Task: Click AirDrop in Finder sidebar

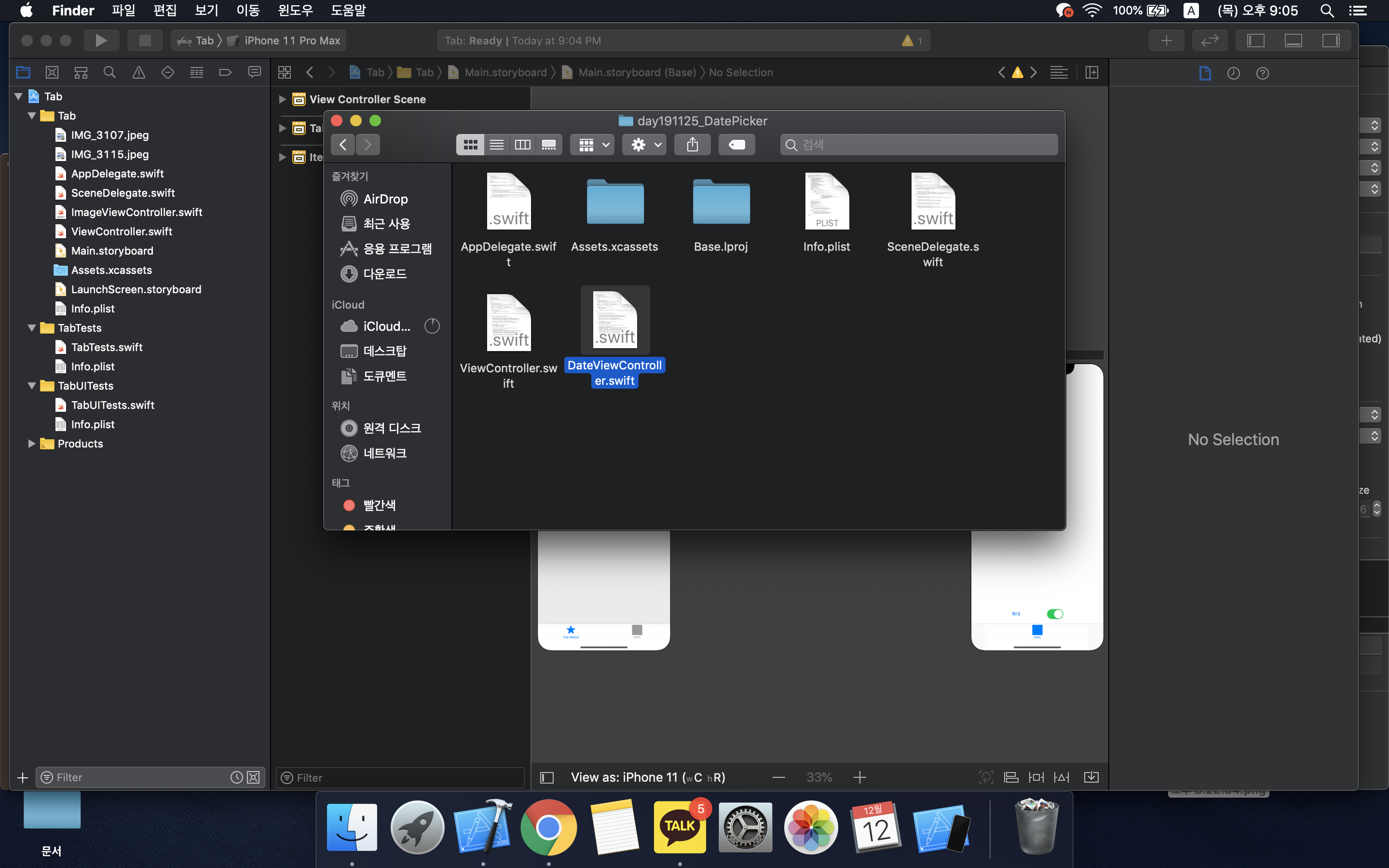Action: tap(385, 199)
